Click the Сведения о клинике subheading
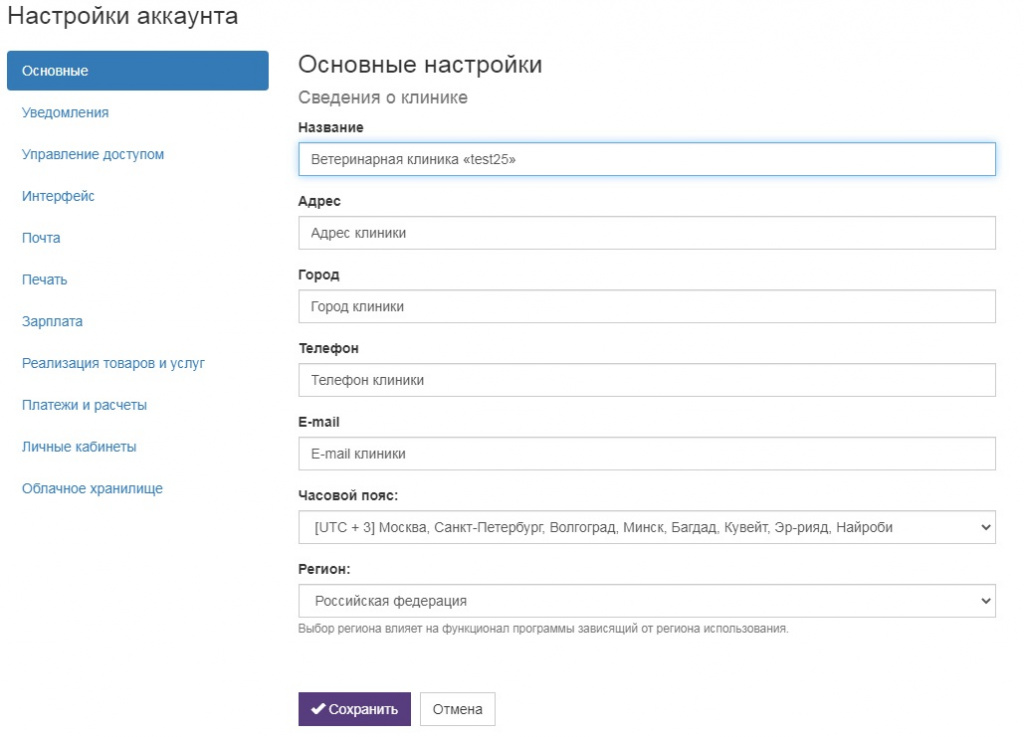The image size is (1024, 737). 383,97
